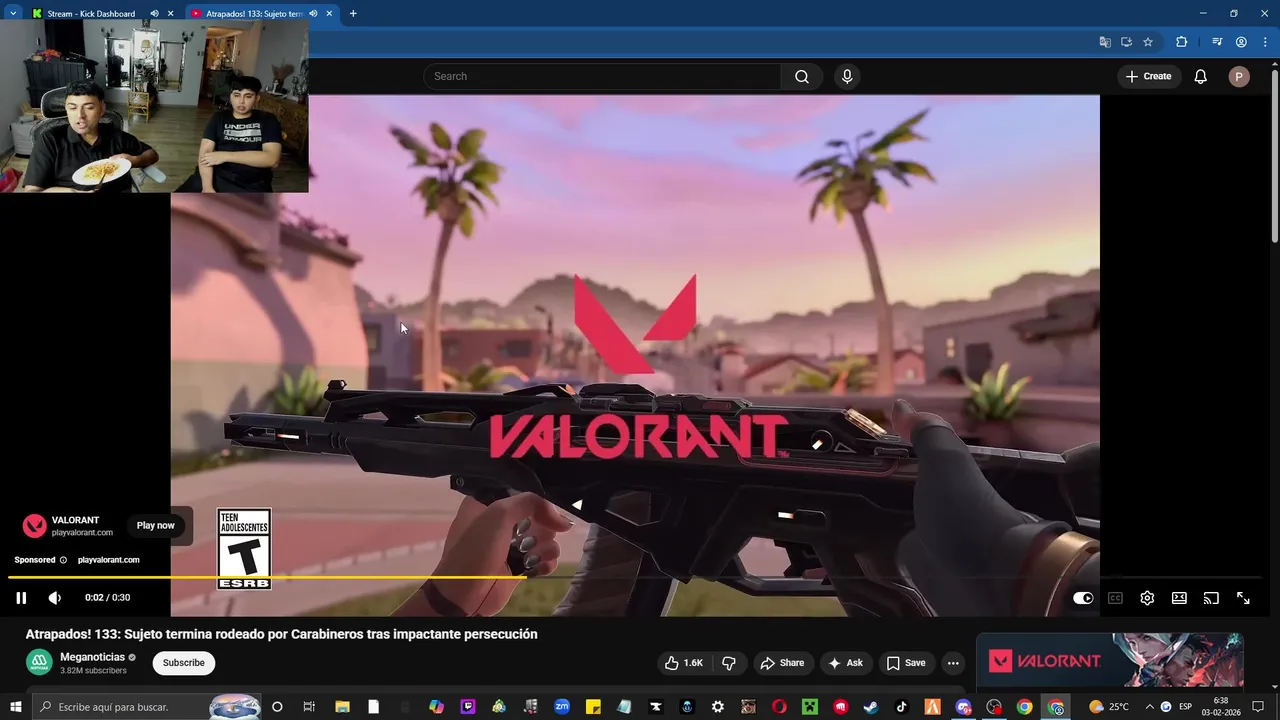1280x720 pixels.
Task: Open the Chrome profile icon
Action: 1241,42
